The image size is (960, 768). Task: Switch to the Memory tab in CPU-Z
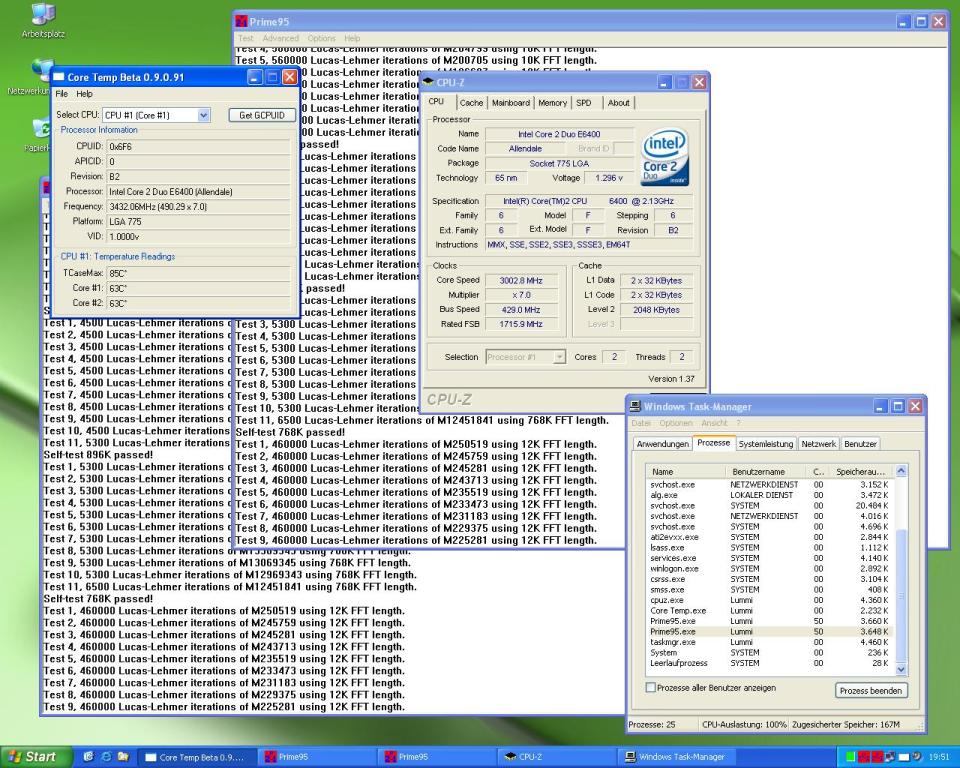tap(553, 103)
